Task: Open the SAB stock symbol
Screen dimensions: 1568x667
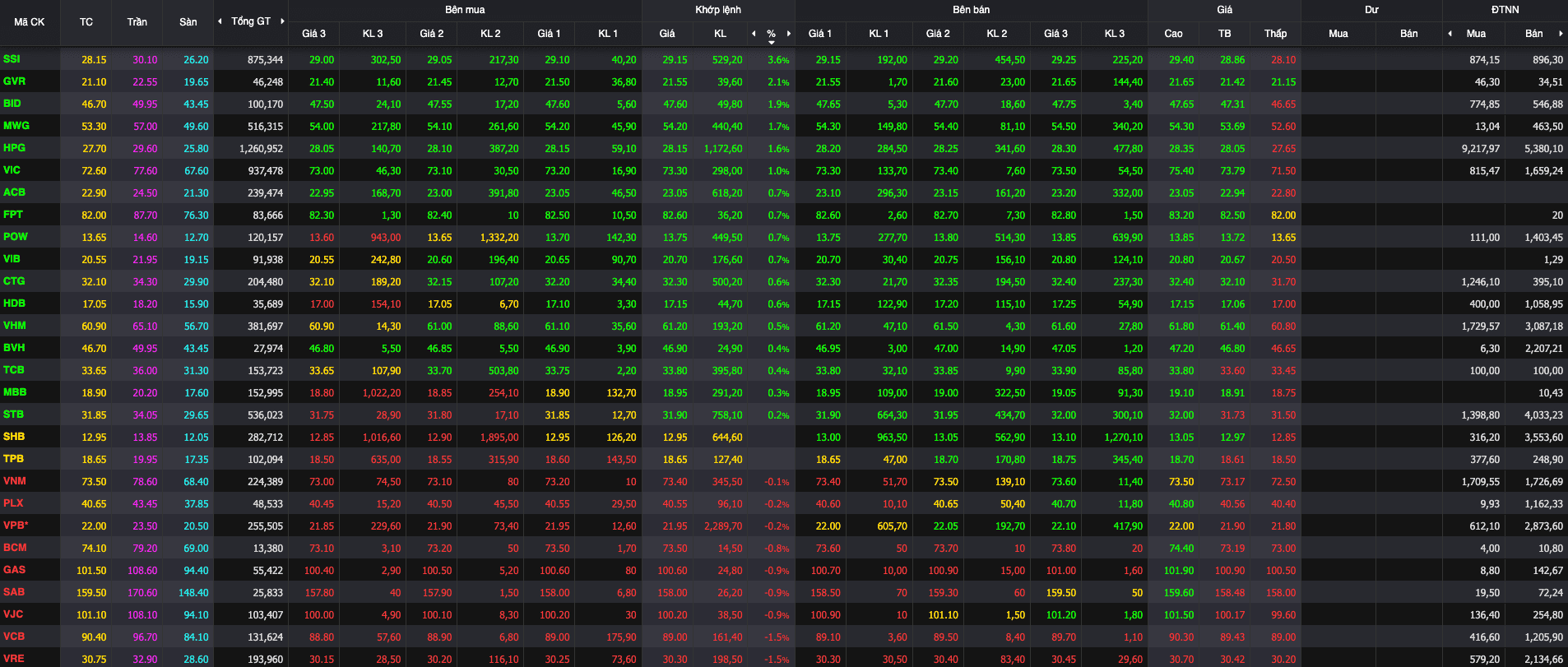Action: [x=14, y=592]
